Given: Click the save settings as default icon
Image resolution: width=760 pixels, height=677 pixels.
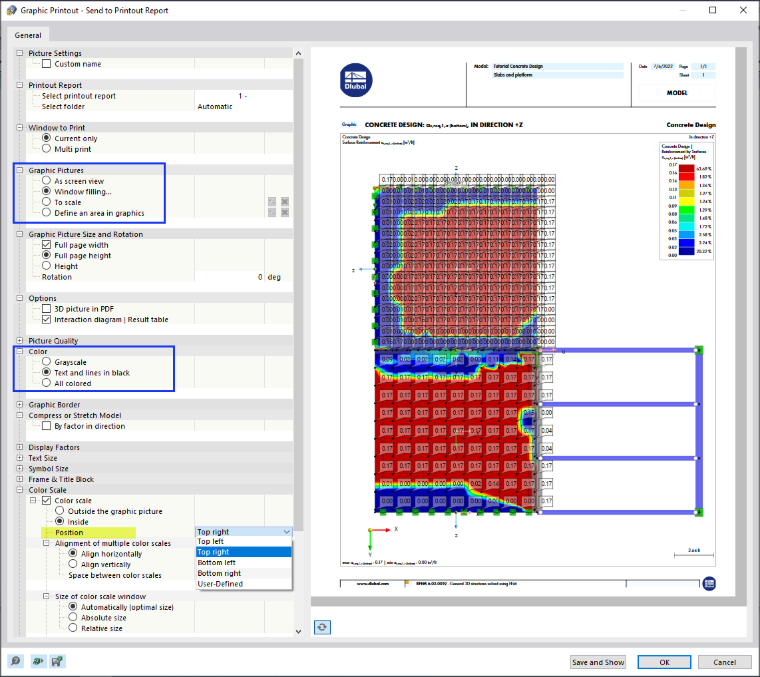Looking at the screenshot, I should pyautogui.click(x=58, y=661).
